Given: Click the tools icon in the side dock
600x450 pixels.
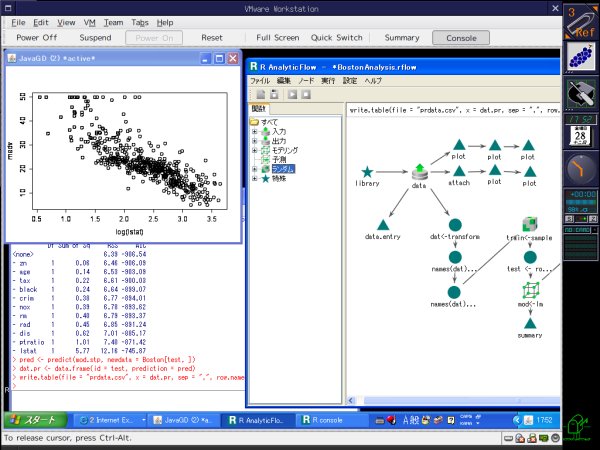Looking at the screenshot, I should pos(580,94).
